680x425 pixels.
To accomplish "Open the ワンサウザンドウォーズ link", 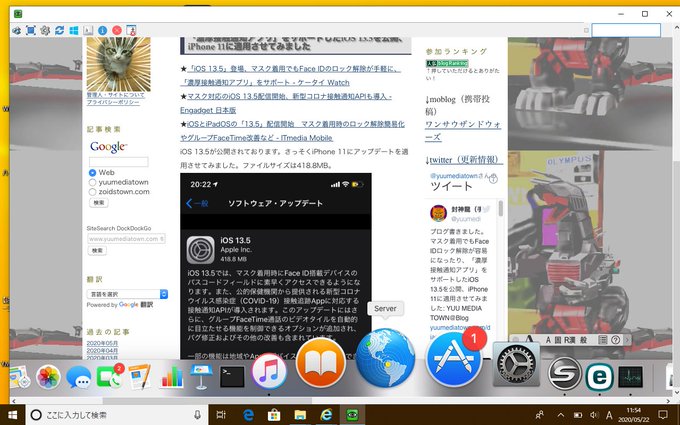I will [463, 131].
